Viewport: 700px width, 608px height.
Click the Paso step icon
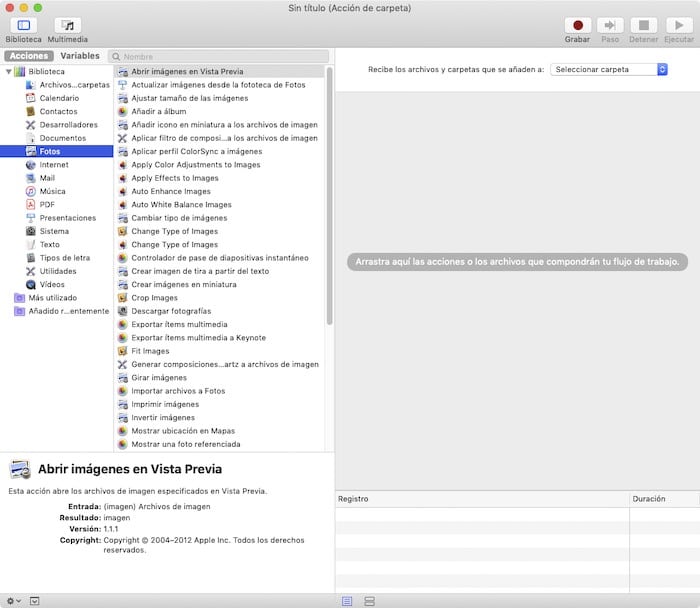[611, 25]
